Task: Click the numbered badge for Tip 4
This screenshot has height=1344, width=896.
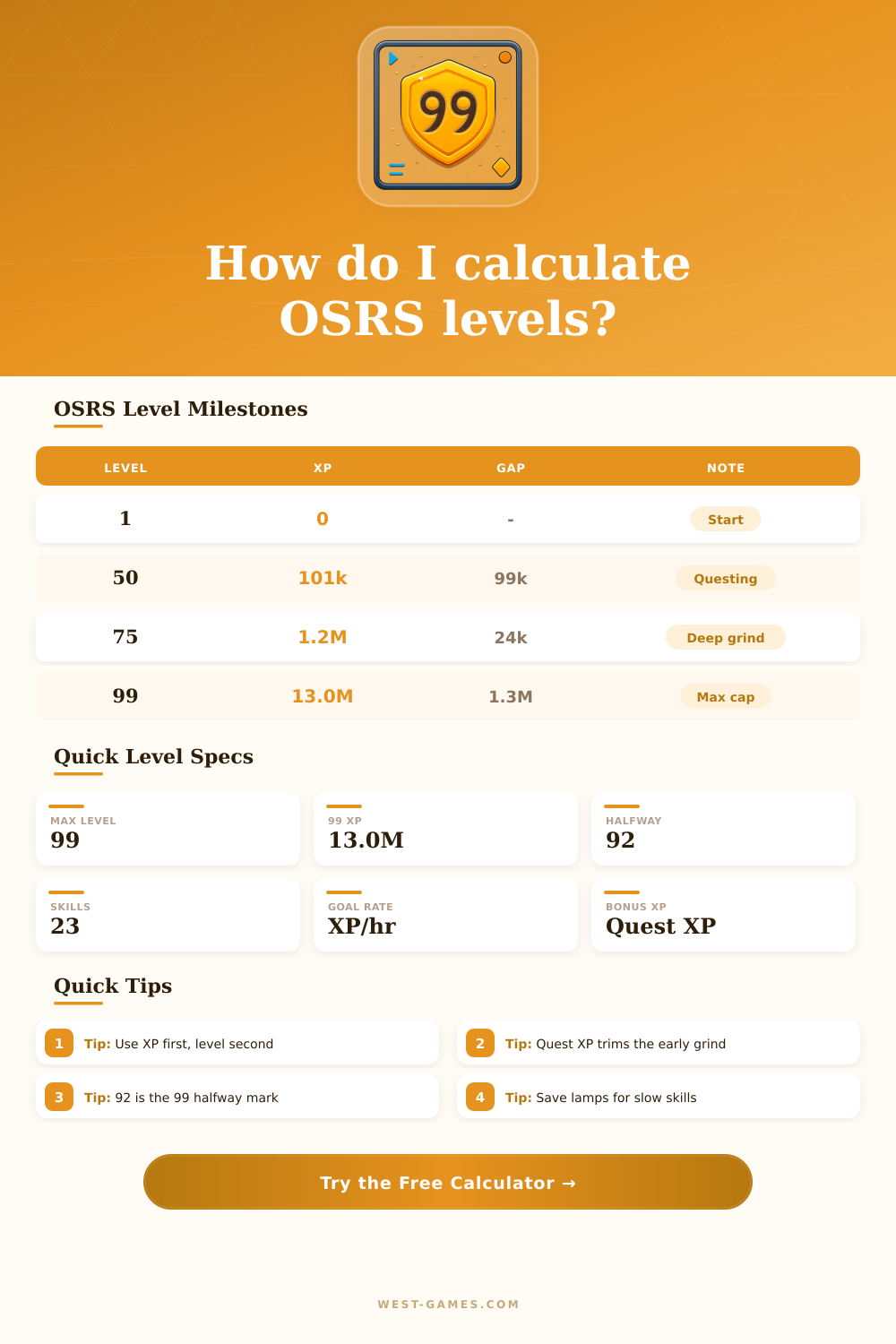Action: pyautogui.click(x=480, y=1097)
